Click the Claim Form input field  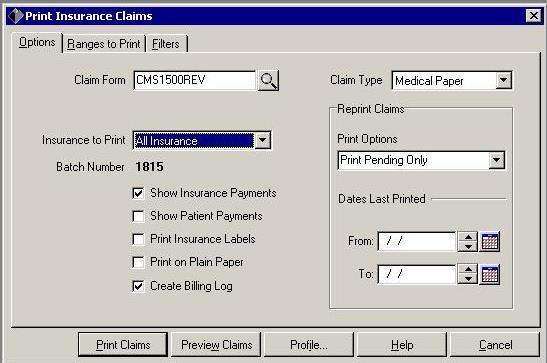[x=195, y=81]
